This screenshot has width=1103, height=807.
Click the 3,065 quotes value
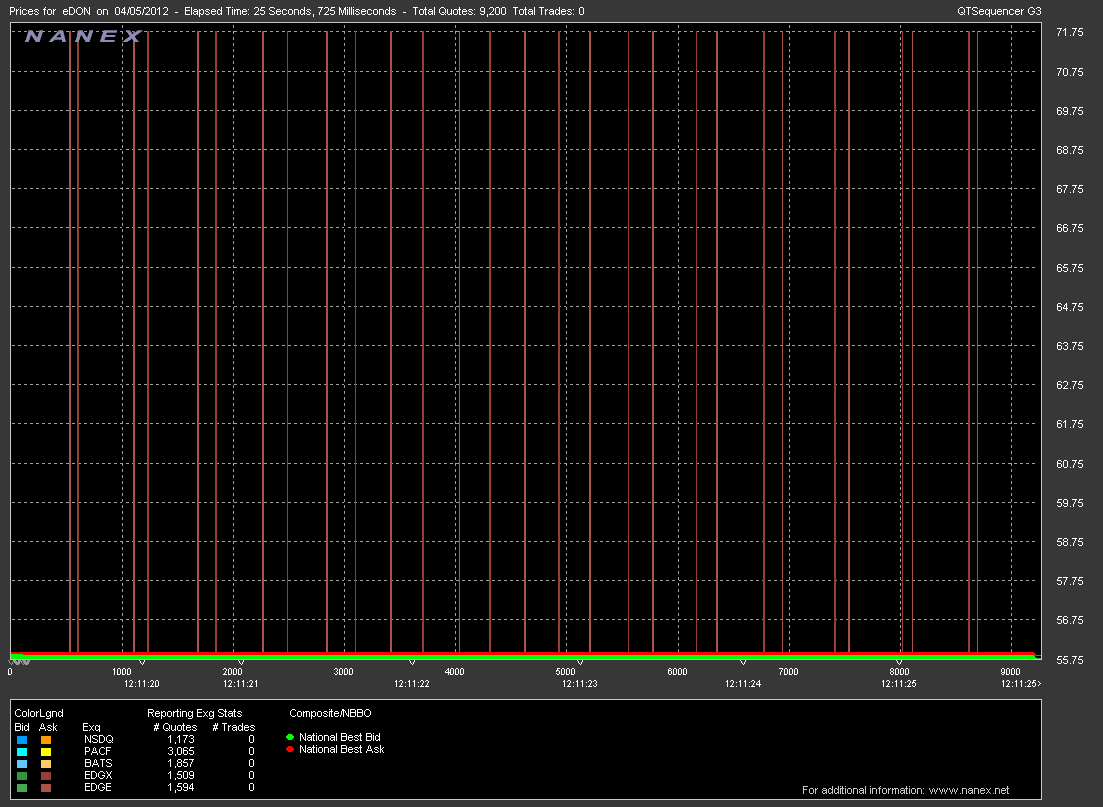[181, 751]
